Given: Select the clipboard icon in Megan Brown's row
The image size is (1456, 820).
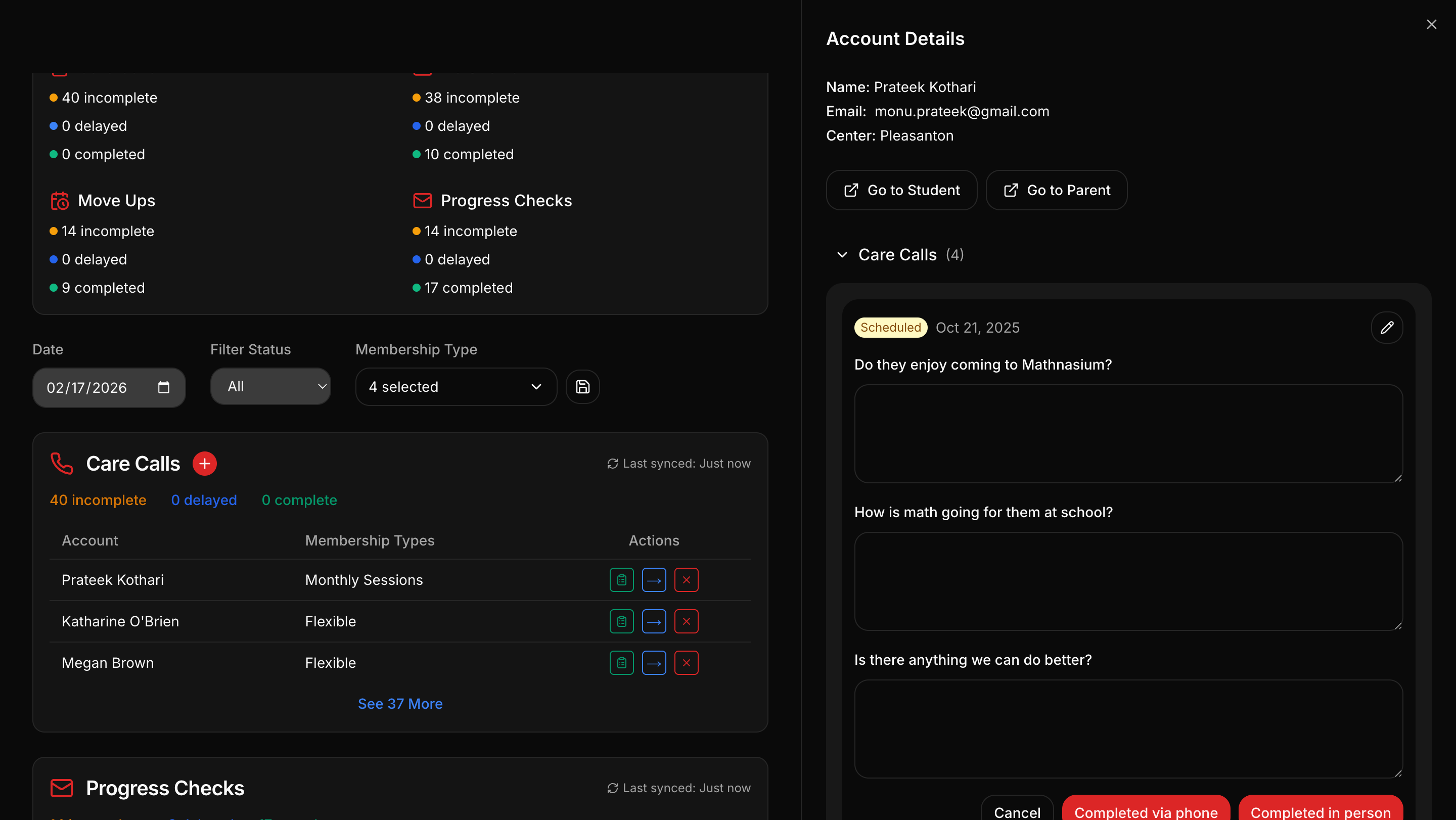Looking at the screenshot, I should pyautogui.click(x=622, y=662).
